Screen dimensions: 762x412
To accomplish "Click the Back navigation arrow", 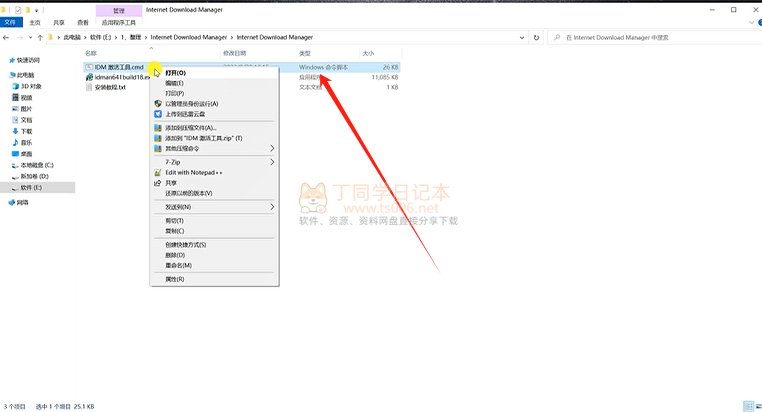I will 6,37.
